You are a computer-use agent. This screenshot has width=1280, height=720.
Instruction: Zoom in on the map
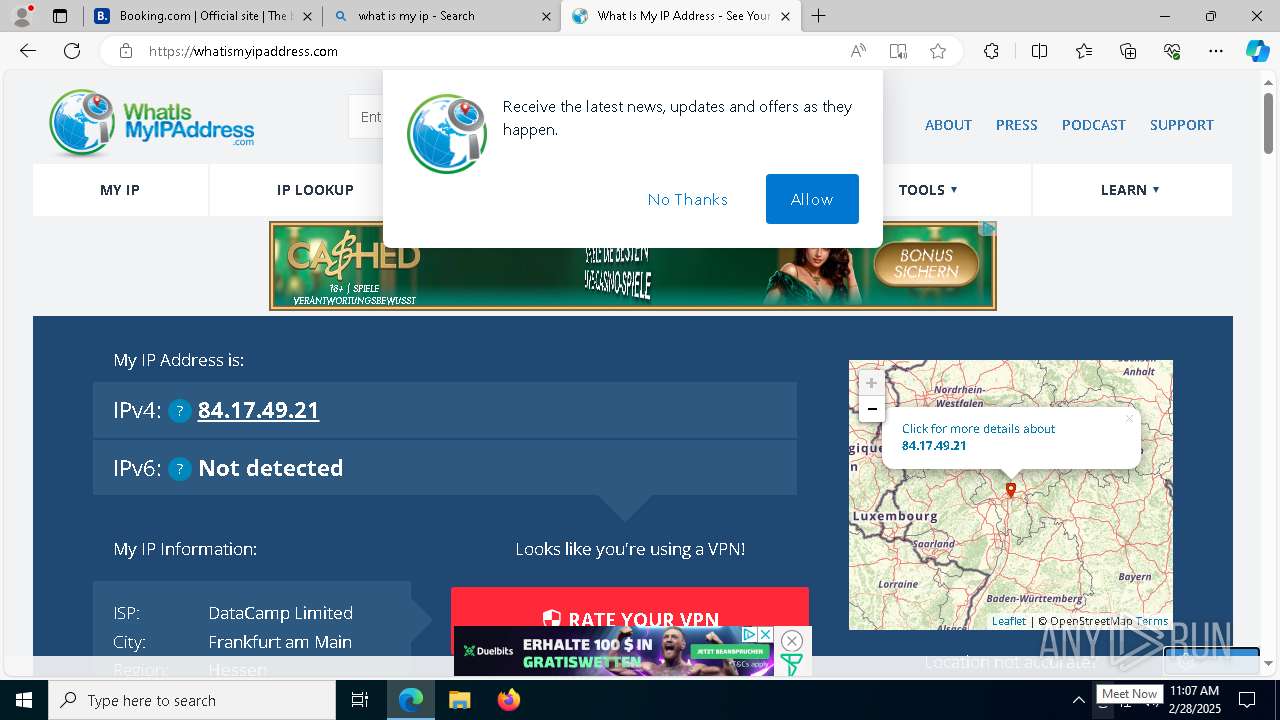pos(872,383)
